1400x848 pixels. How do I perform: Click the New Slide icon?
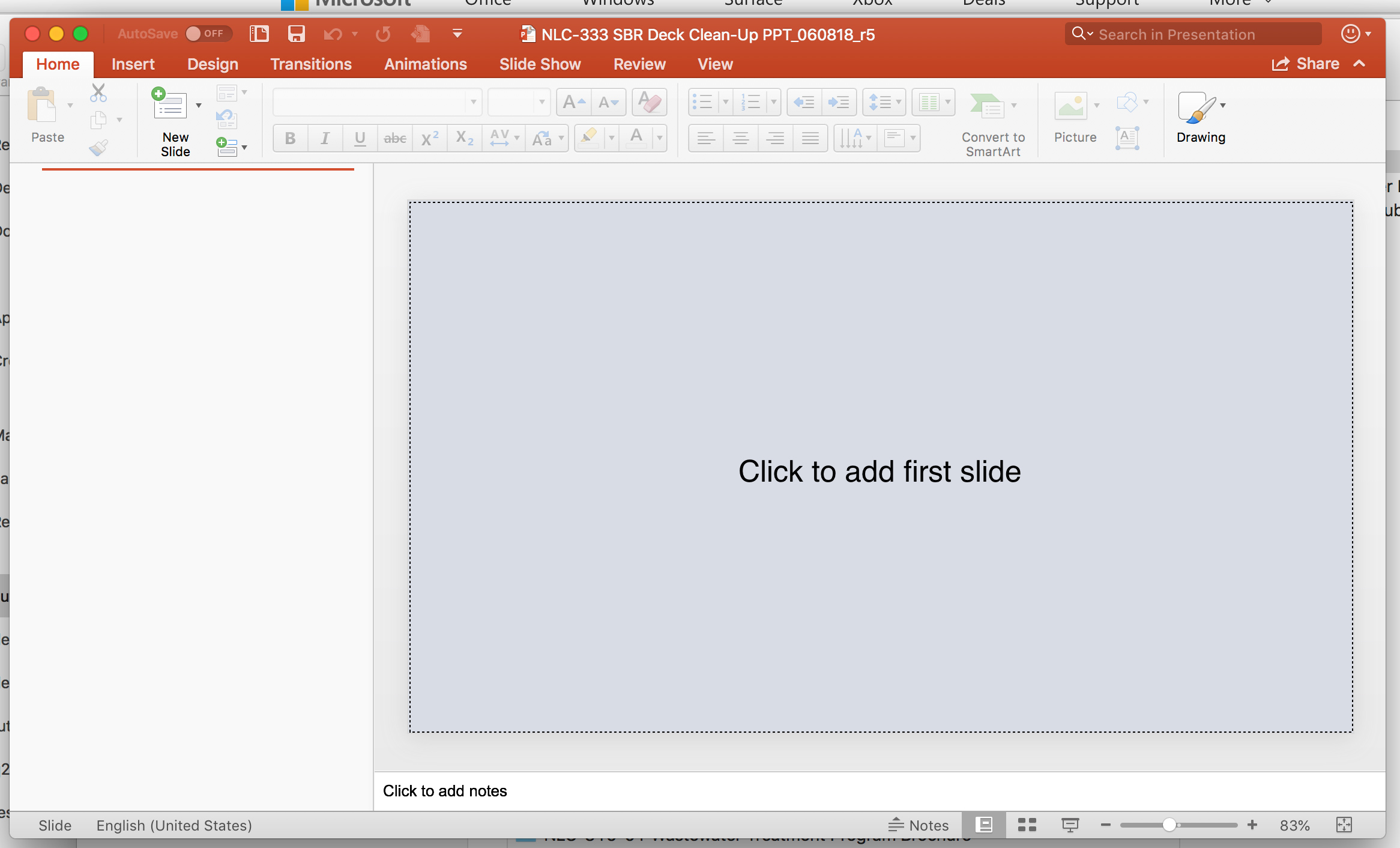pyautogui.click(x=169, y=105)
